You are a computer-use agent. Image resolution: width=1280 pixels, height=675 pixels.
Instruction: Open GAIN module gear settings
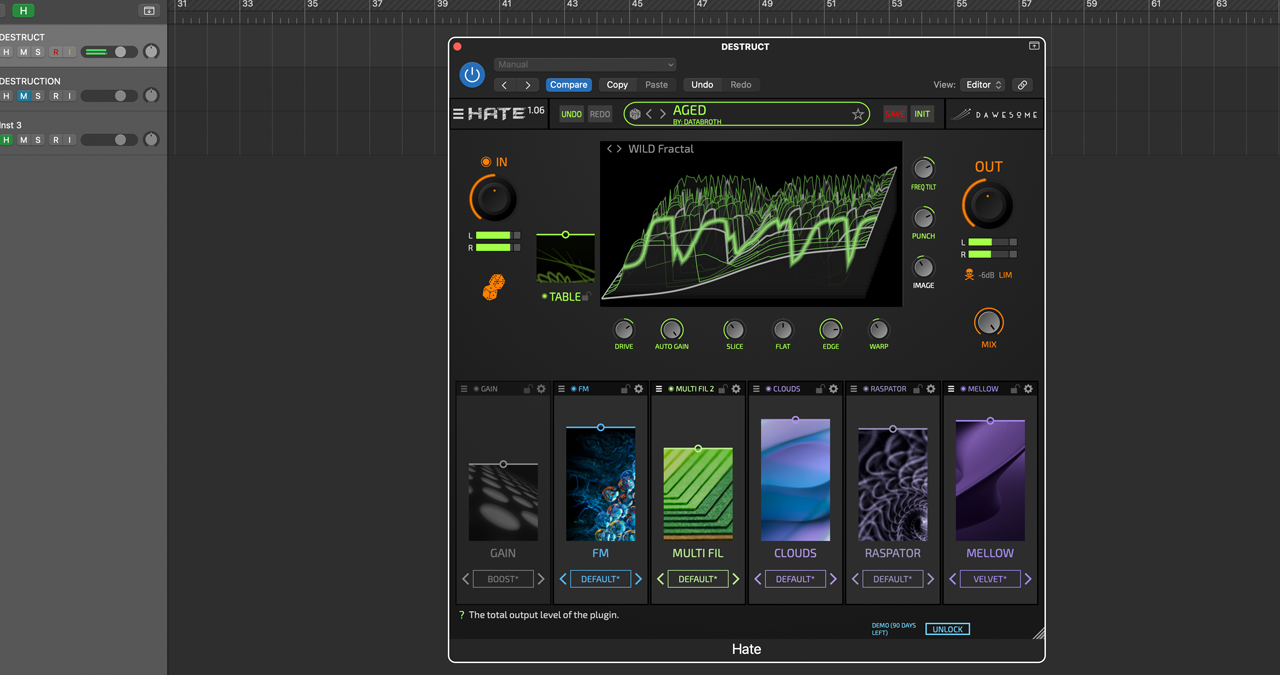point(541,389)
